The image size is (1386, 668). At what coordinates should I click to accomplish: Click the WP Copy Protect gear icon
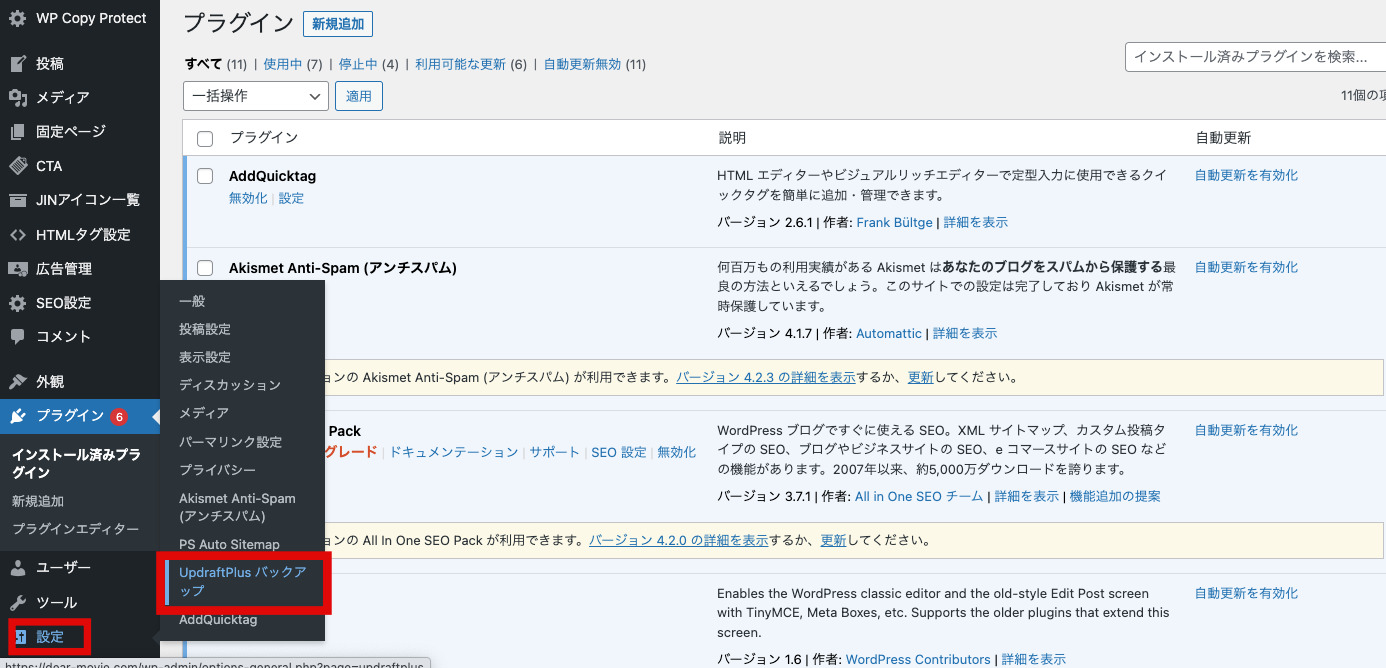[x=18, y=18]
